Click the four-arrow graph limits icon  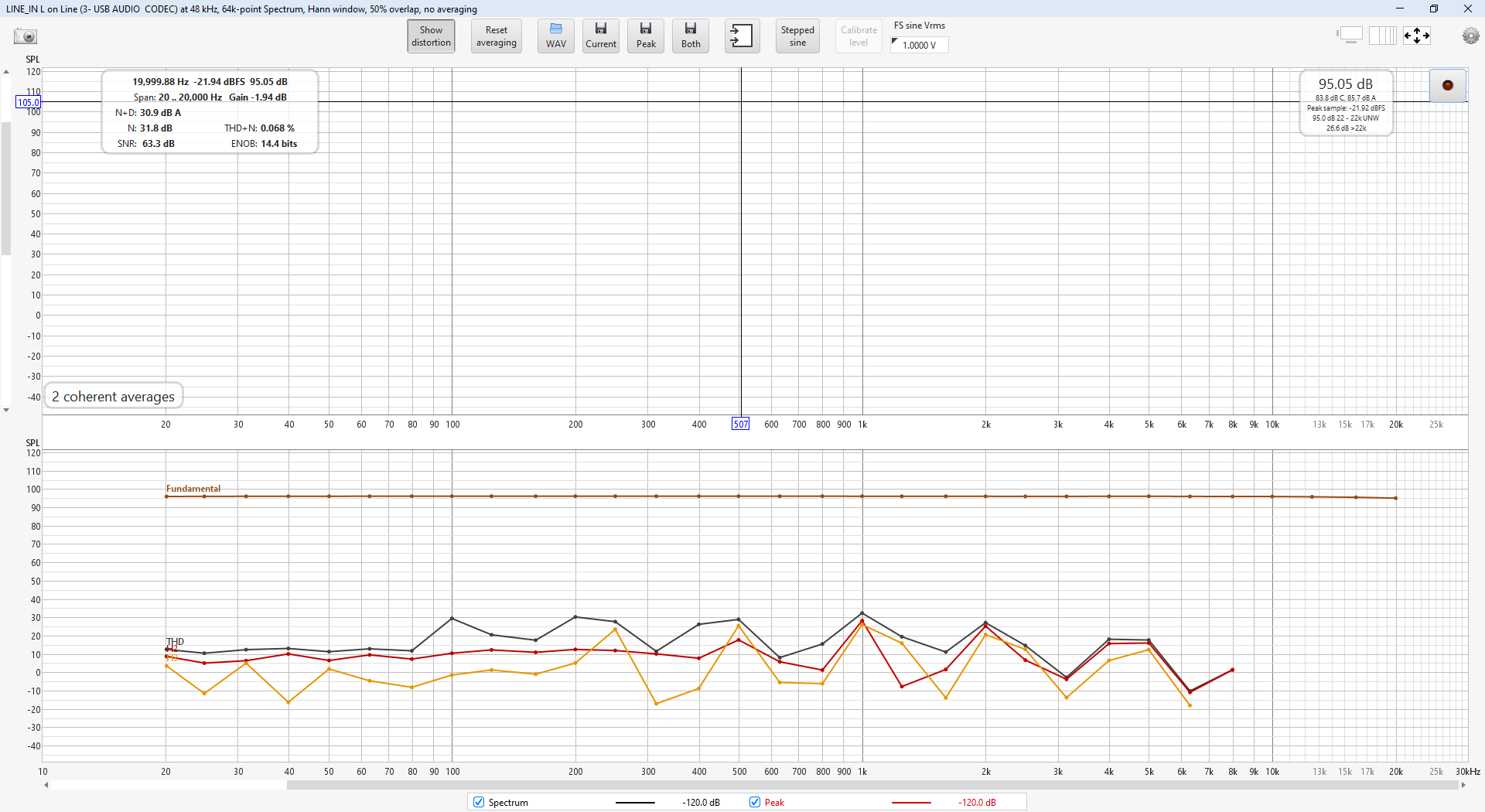(1417, 36)
